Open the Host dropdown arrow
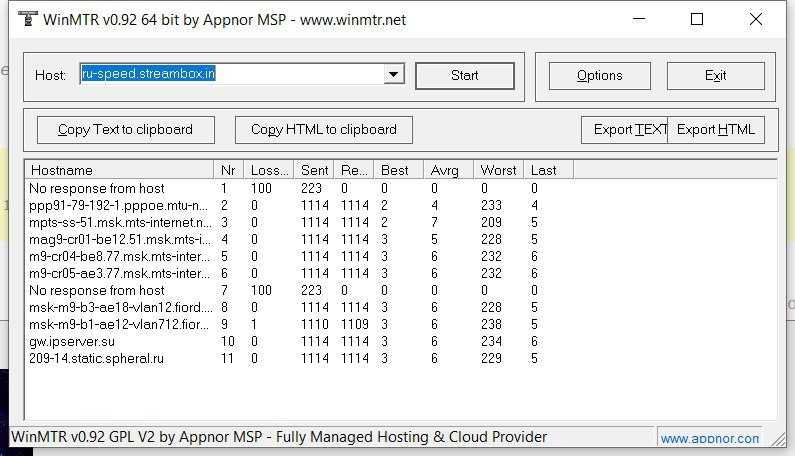Screen dimensions: 795x456 [393, 75]
